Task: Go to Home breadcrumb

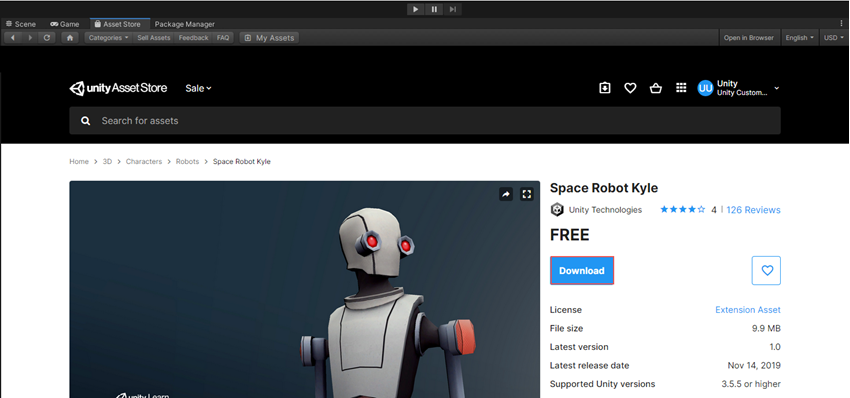Action: 79,162
